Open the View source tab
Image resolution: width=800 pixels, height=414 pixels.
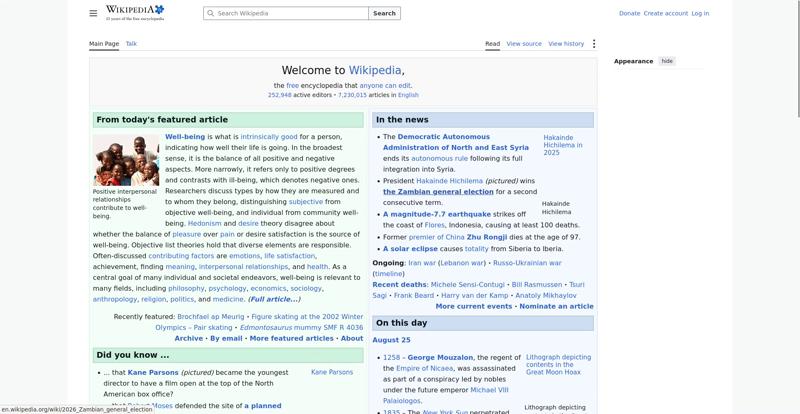tap(524, 44)
